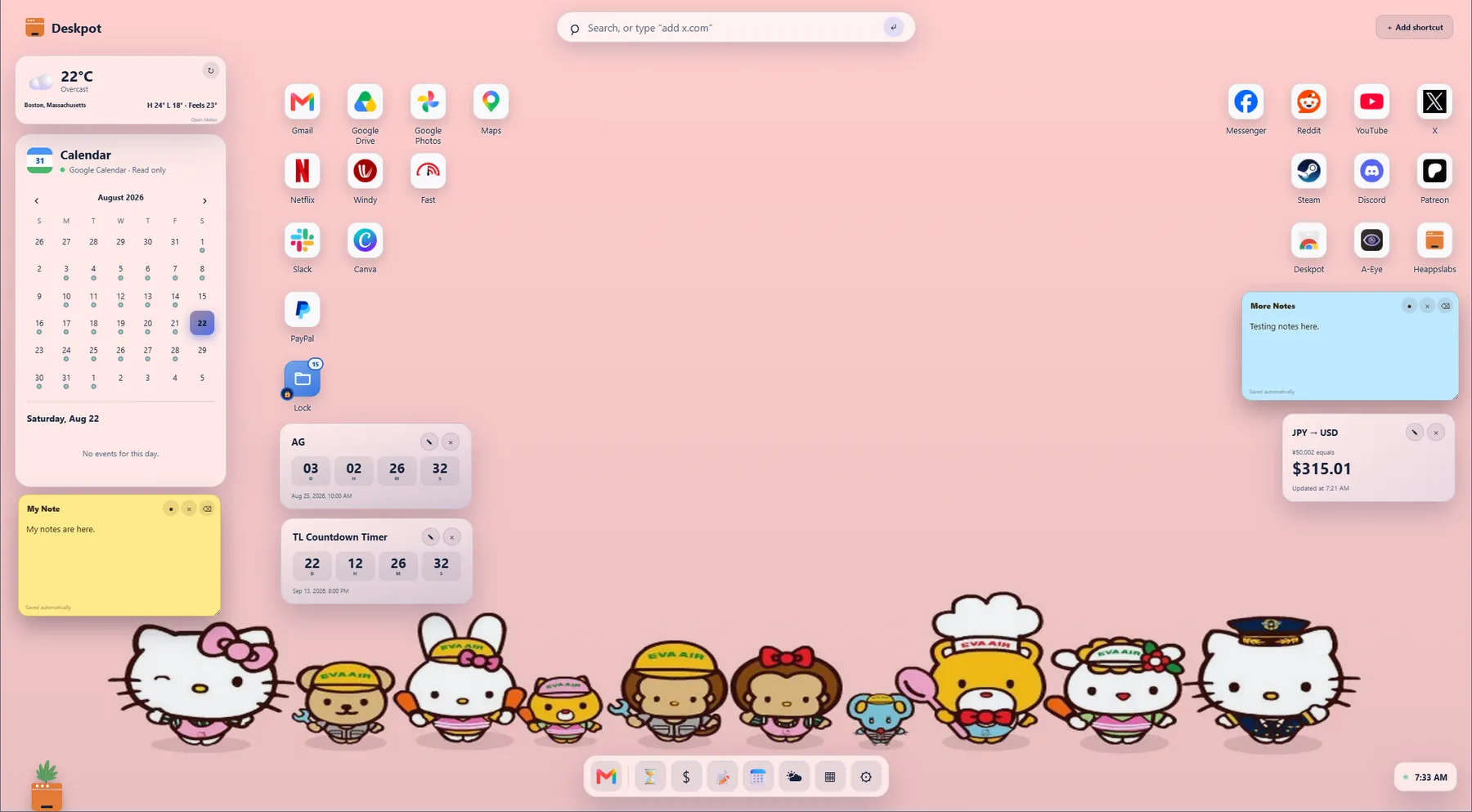Focus the search or add x.com field

tap(732, 28)
